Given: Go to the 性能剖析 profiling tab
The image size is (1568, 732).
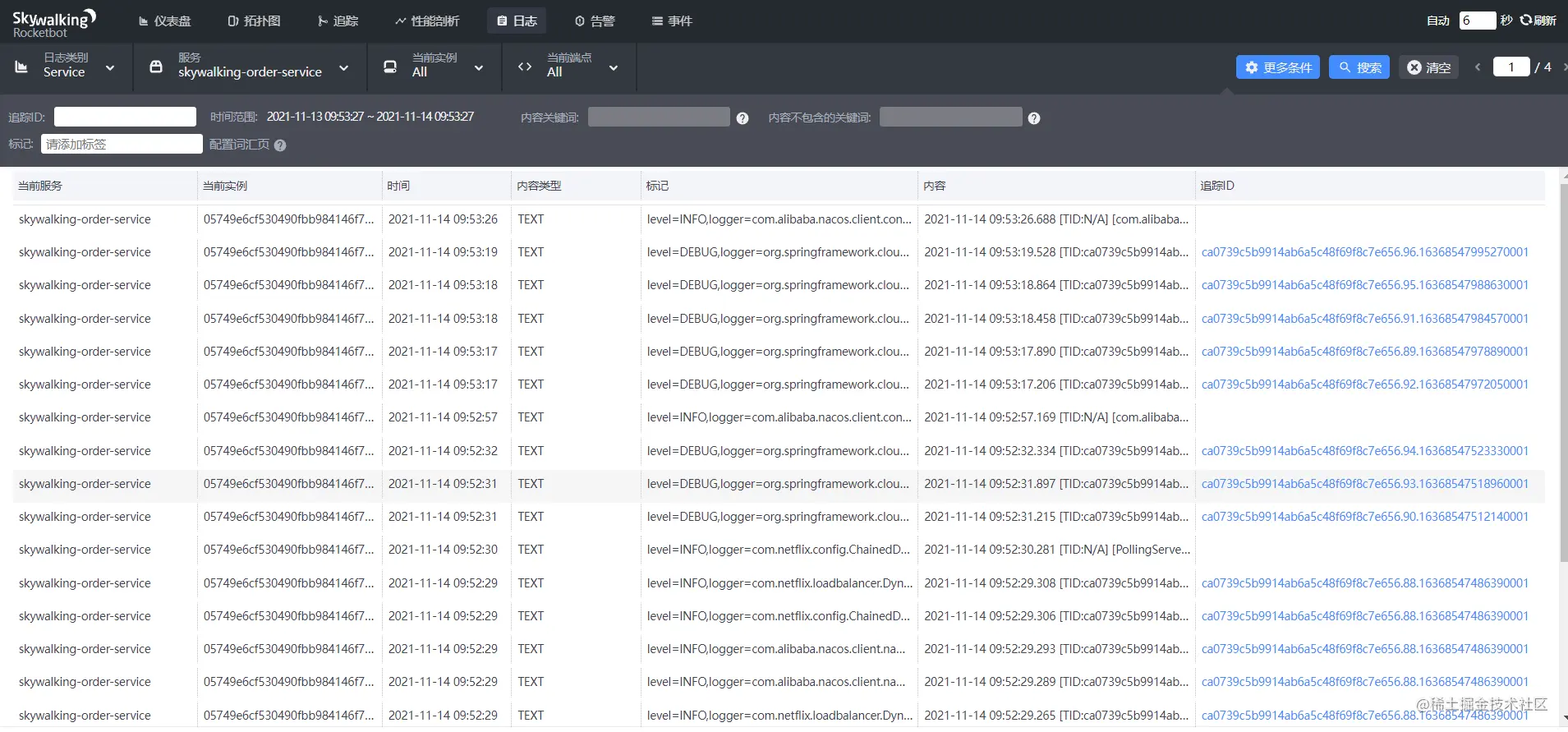Looking at the screenshot, I should click(x=426, y=21).
